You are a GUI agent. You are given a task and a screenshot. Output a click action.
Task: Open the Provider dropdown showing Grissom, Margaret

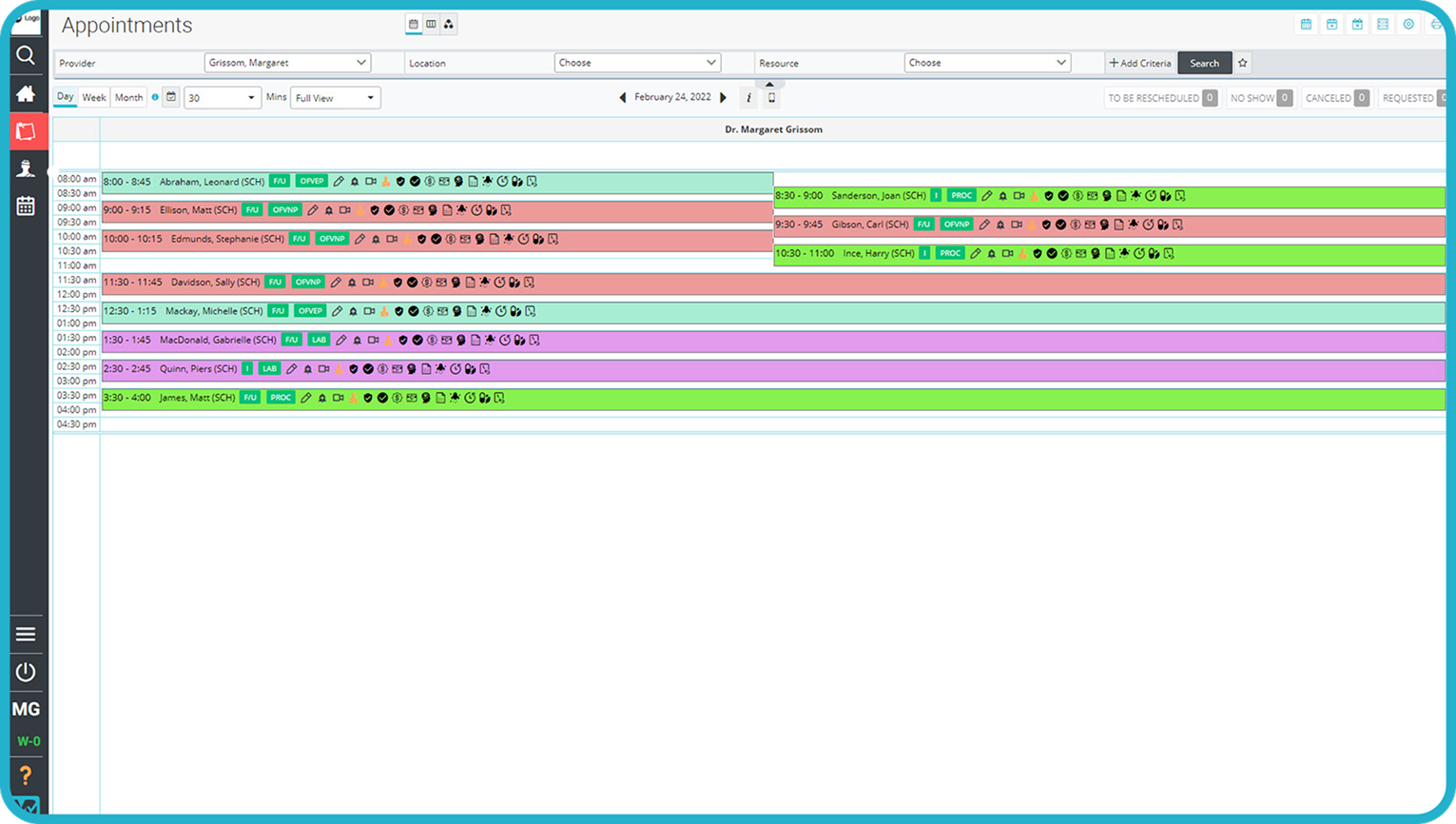point(287,63)
